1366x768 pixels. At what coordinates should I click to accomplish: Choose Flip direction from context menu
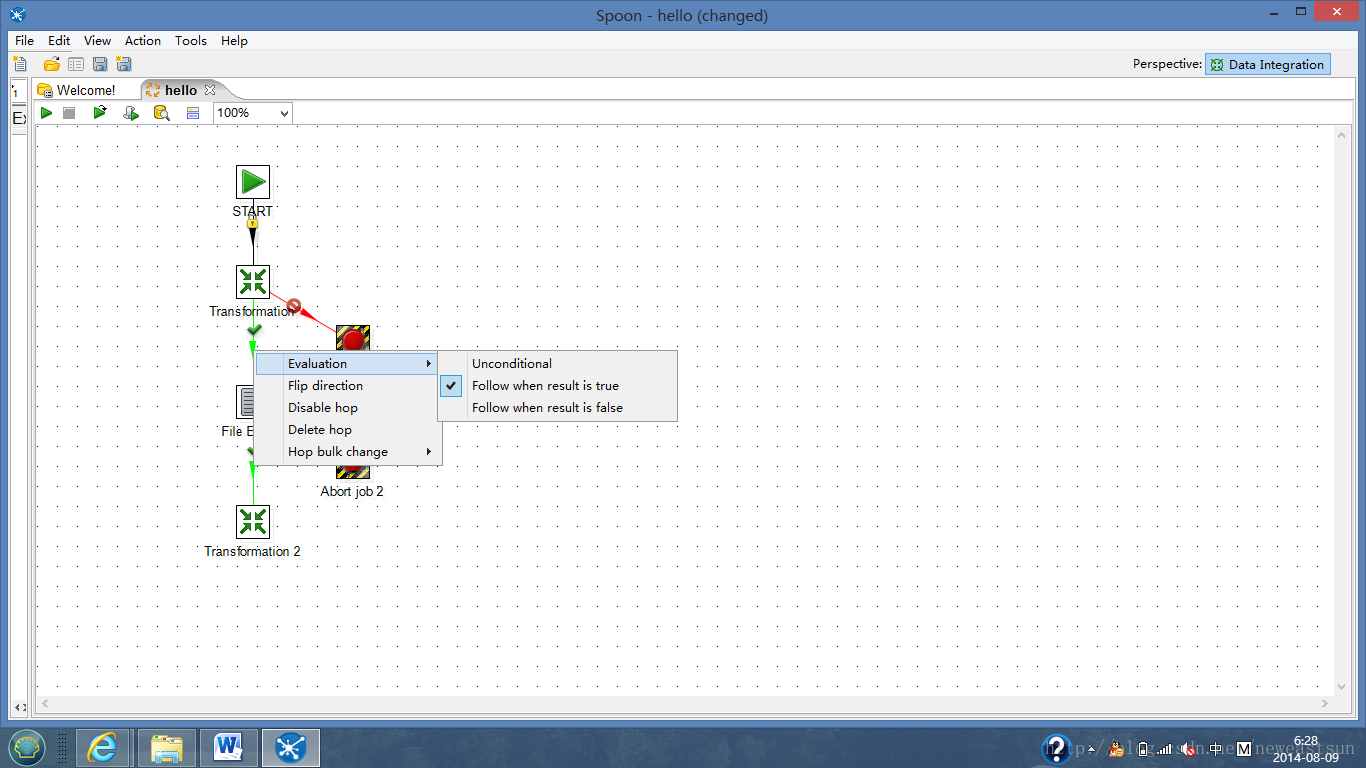(x=347, y=386)
